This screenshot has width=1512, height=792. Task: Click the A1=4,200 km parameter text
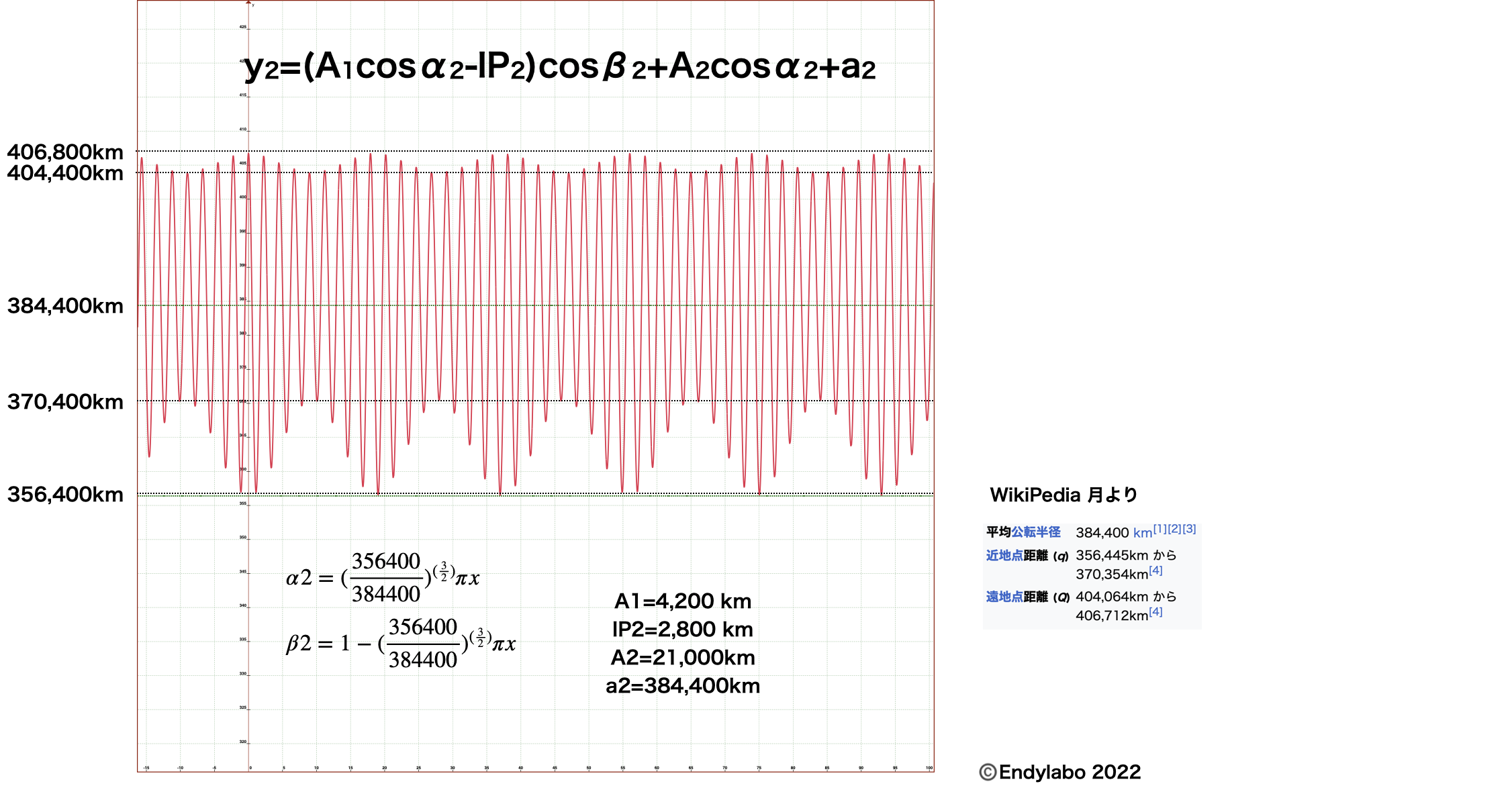pos(683,601)
